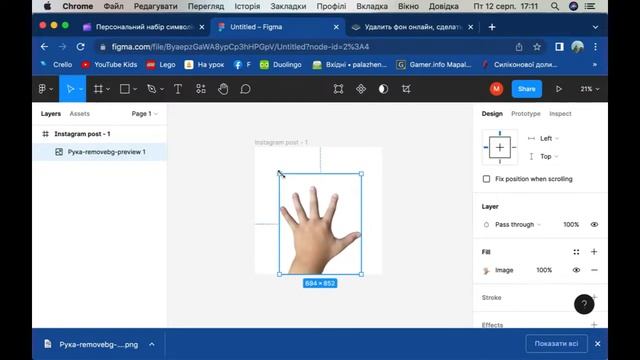Open the Історія menu
640x360 pixels.
pyautogui.click(x=247, y=6)
